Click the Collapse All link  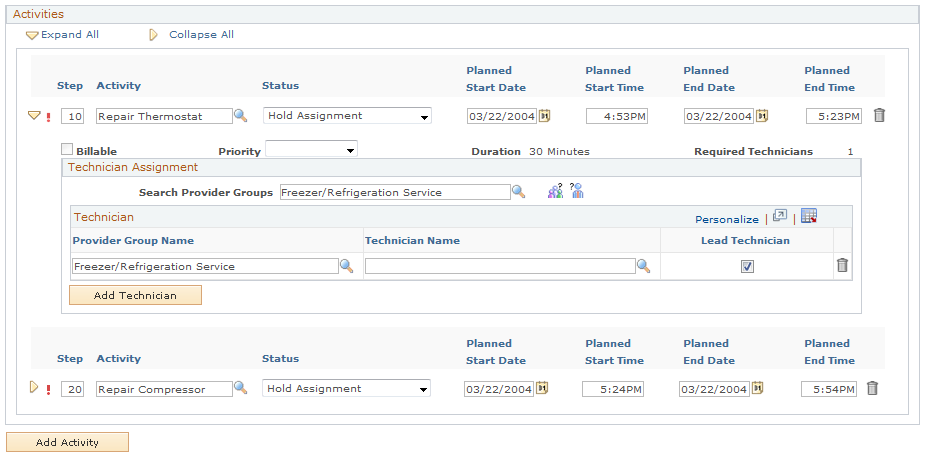point(200,35)
